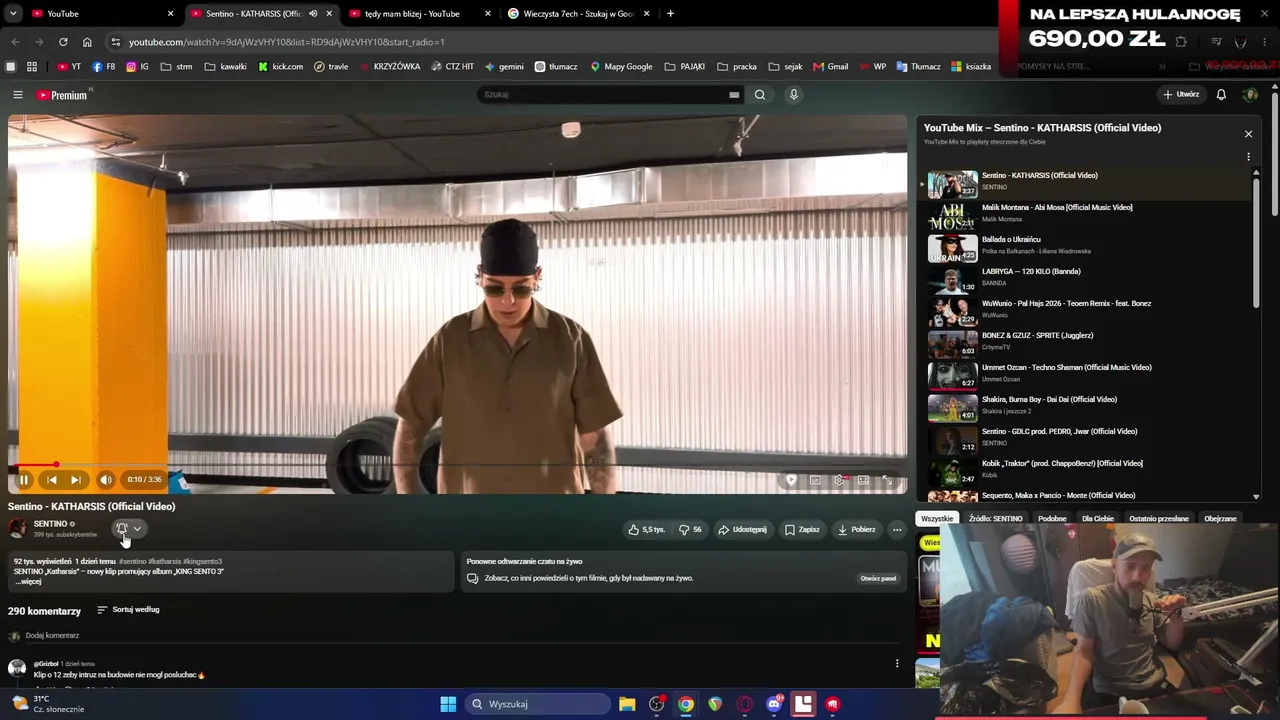1280x720 pixels.
Task: Play Malik Montana - Abi Mosa from playlist
Action: [1086, 216]
